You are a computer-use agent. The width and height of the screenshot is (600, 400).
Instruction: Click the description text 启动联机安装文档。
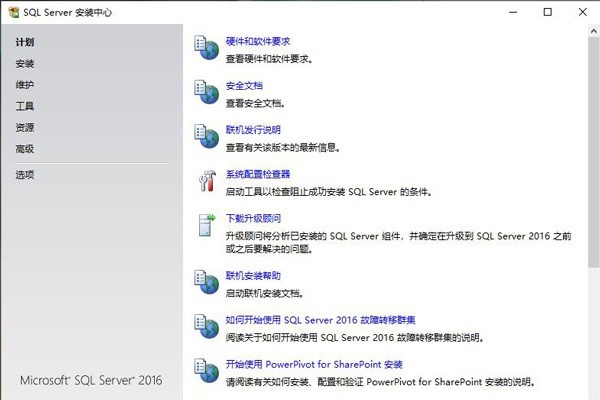265,294
